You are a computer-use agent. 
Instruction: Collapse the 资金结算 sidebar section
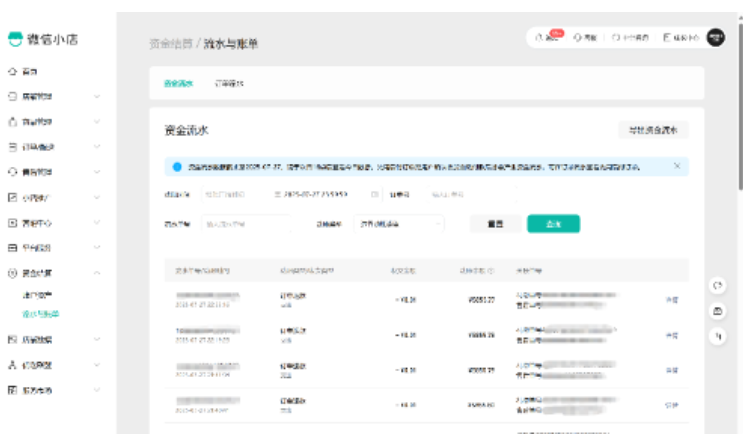point(97,272)
